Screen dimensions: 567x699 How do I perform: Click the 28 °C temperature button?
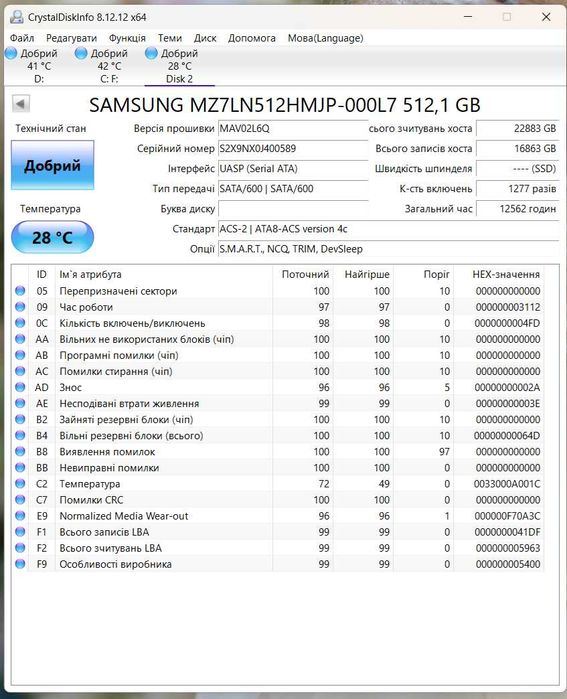53,237
